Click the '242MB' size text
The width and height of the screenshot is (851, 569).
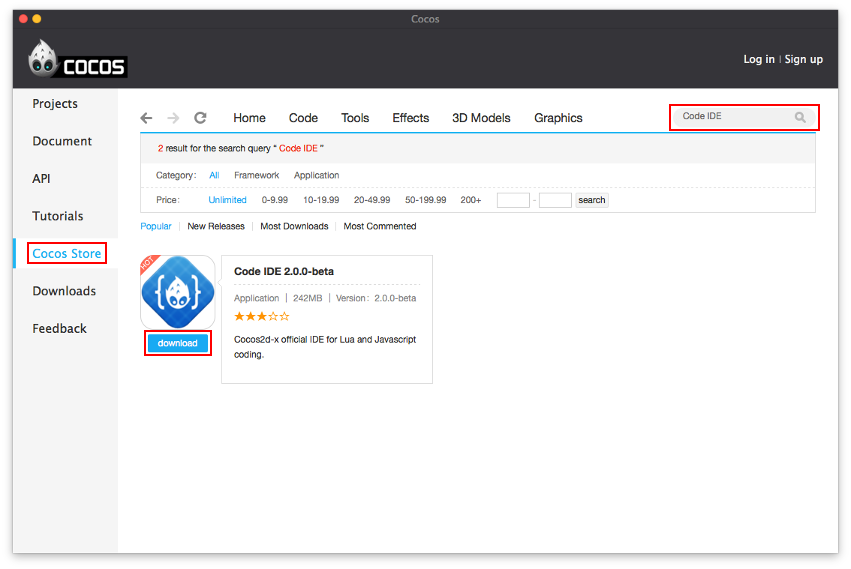tap(308, 298)
